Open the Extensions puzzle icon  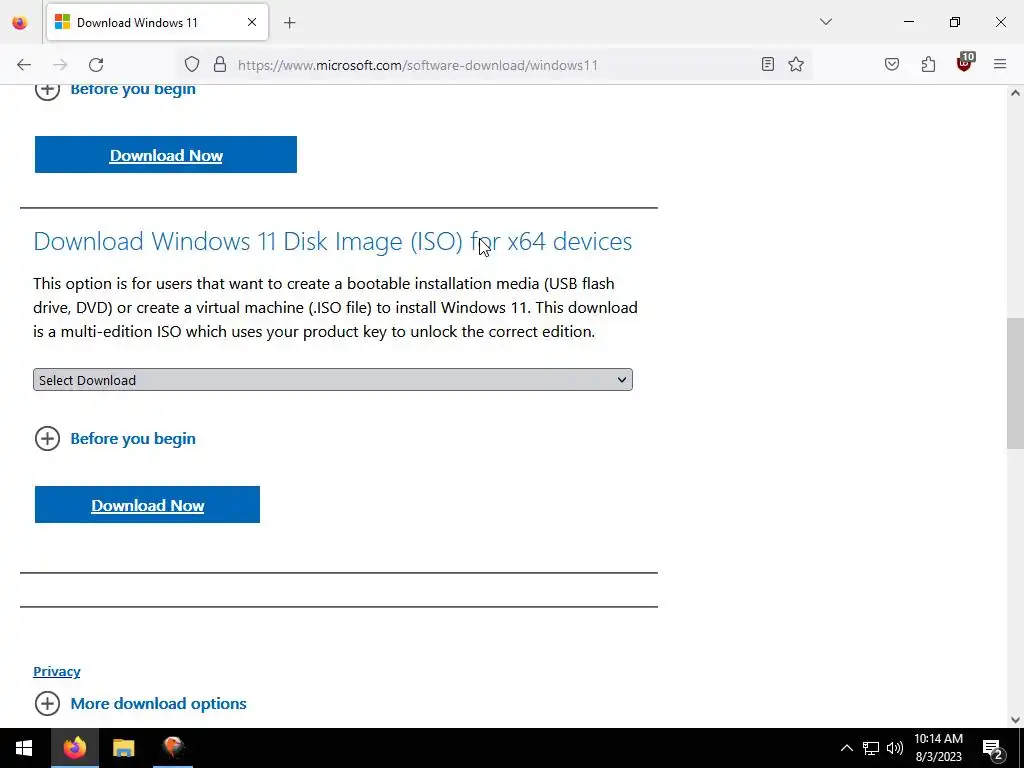coord(928,64)
